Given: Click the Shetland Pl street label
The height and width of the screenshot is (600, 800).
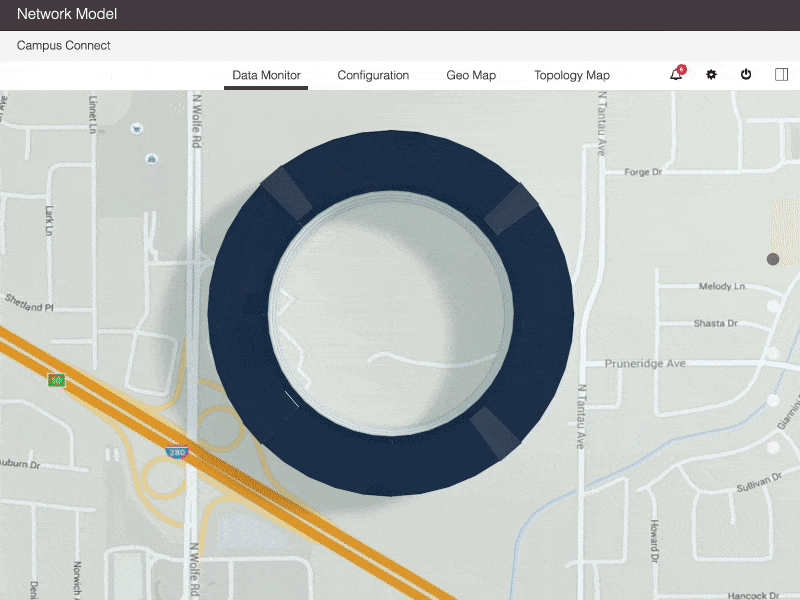Looking at the screenshot, I should click(29, 303).
